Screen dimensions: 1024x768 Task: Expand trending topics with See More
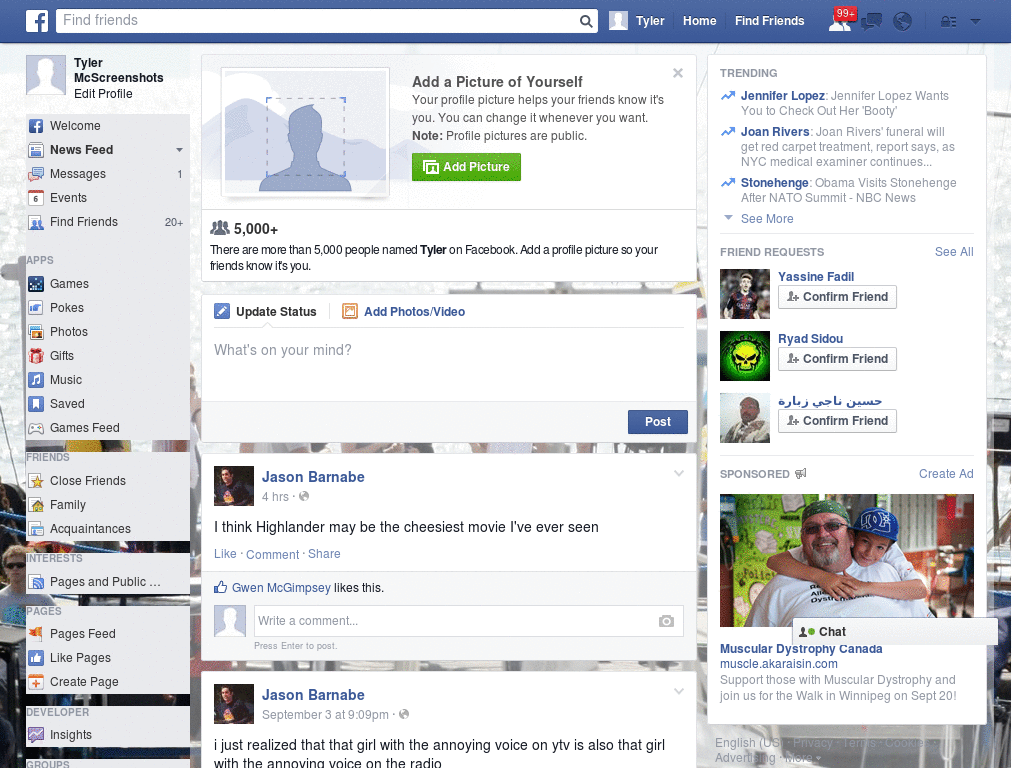(x=767, y=219)
